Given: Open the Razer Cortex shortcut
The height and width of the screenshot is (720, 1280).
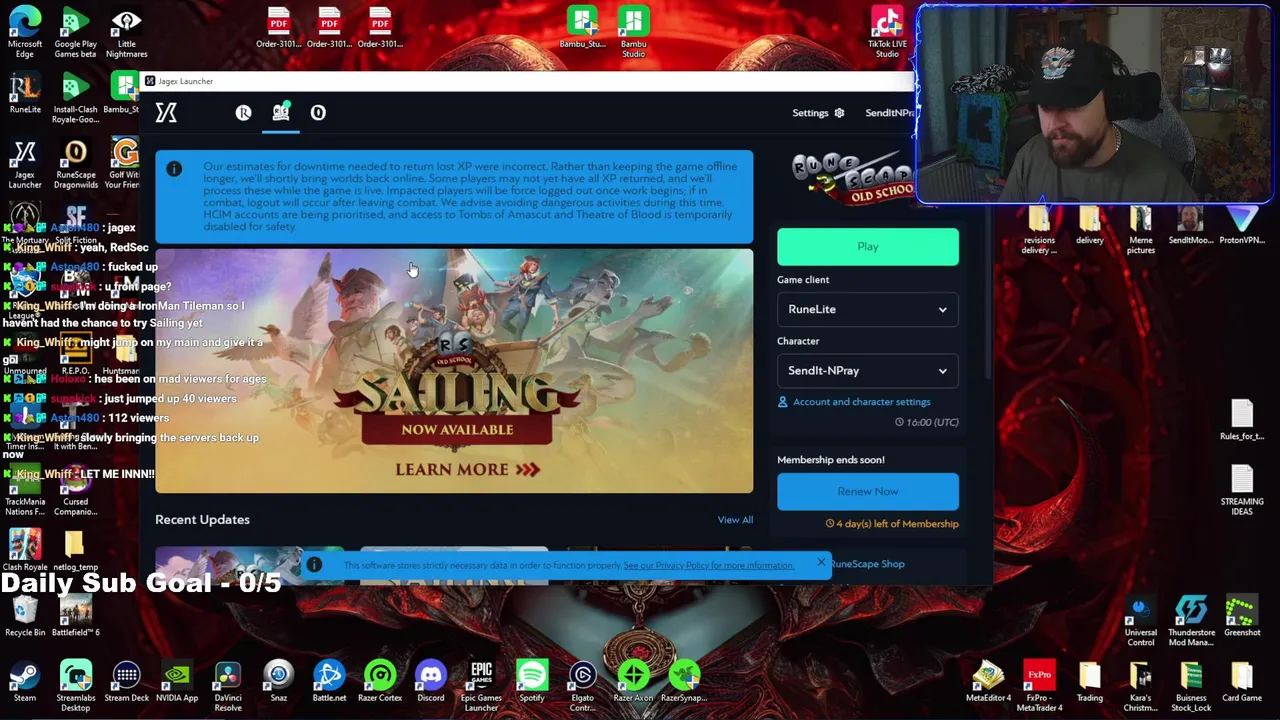Looking at the screenshot, I should point(380,681).
